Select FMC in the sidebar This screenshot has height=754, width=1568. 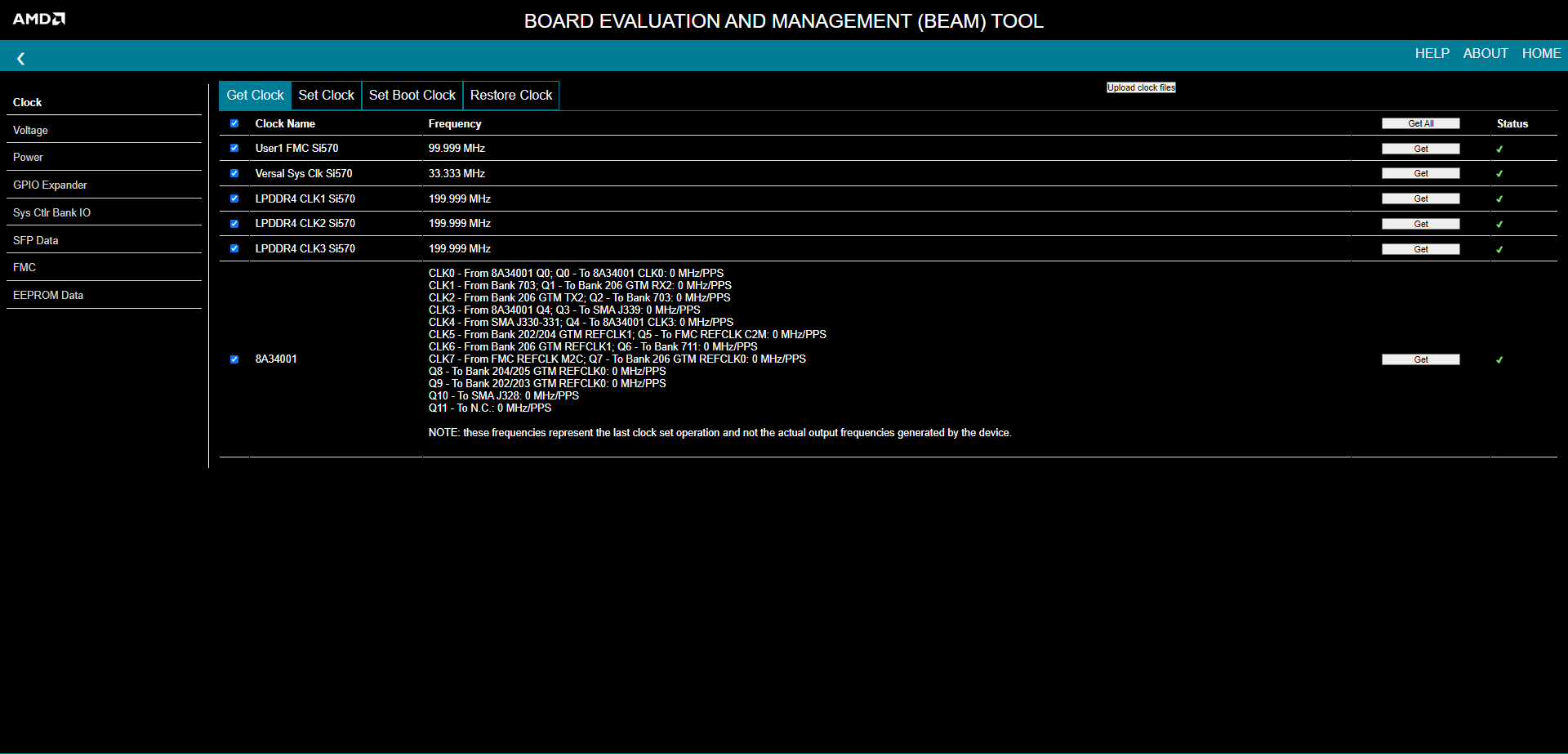(104, 267)
